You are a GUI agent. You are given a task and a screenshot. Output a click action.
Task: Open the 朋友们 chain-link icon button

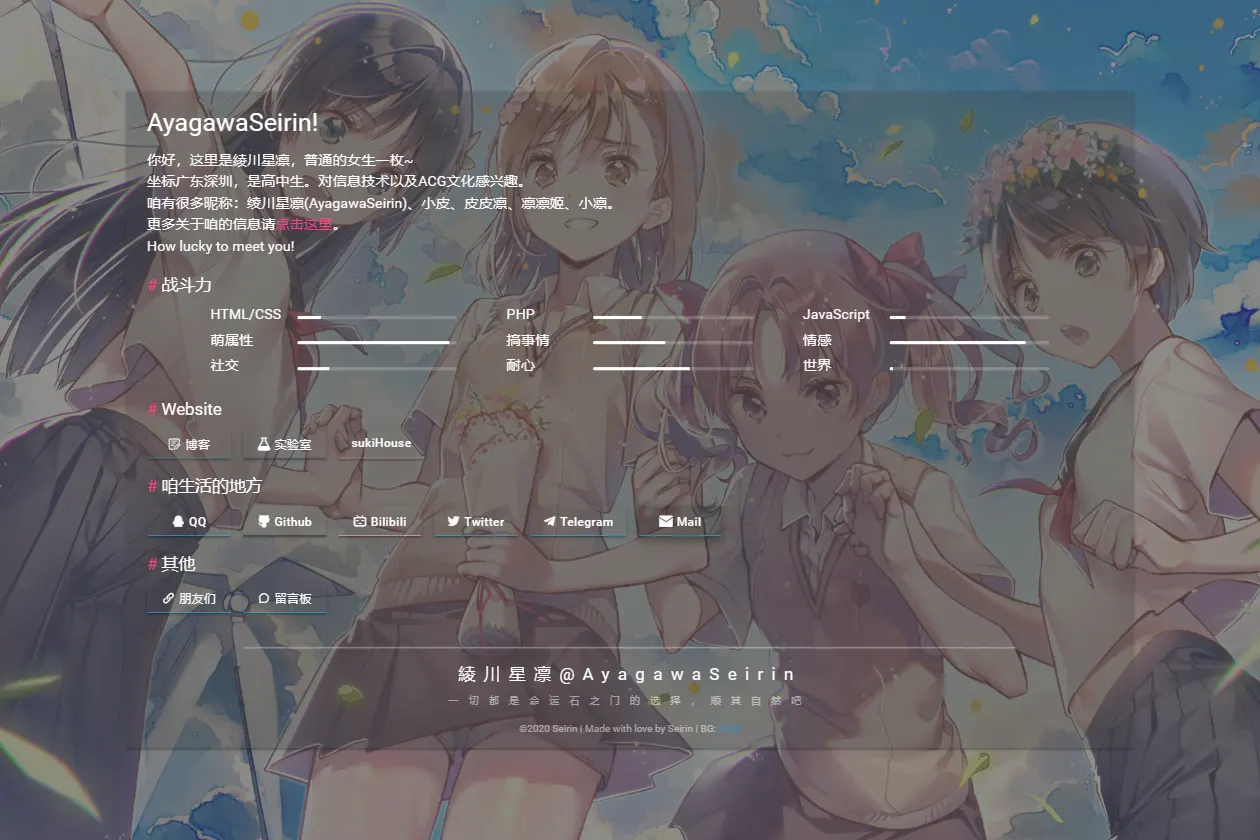point(189,599)
